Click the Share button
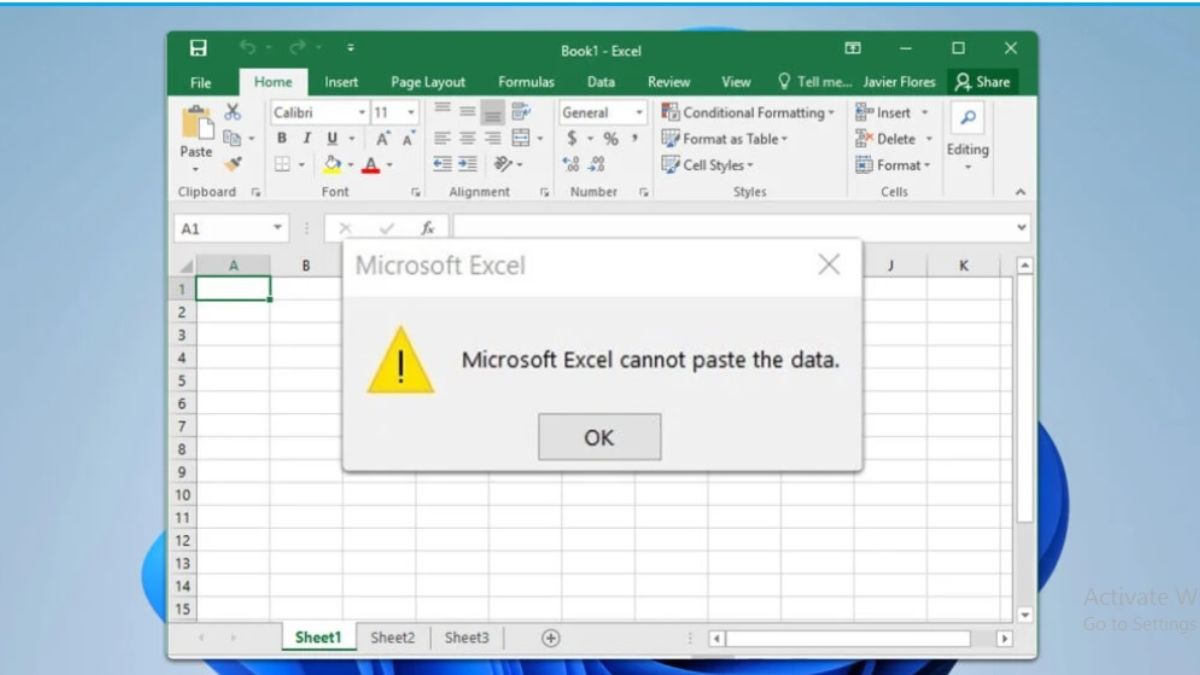The height and width of the screenshot is (675, 1200). point(981,82)
